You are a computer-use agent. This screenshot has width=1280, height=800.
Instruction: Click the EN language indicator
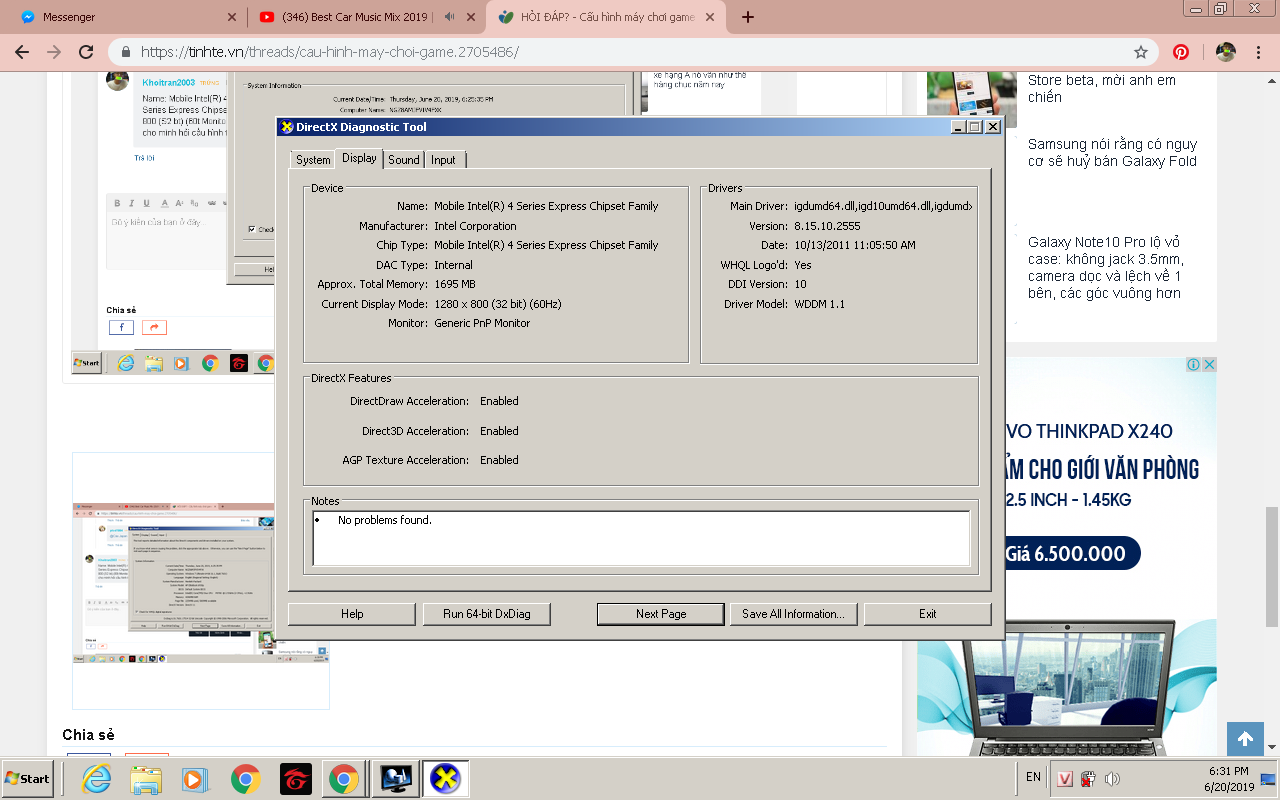1033,777
